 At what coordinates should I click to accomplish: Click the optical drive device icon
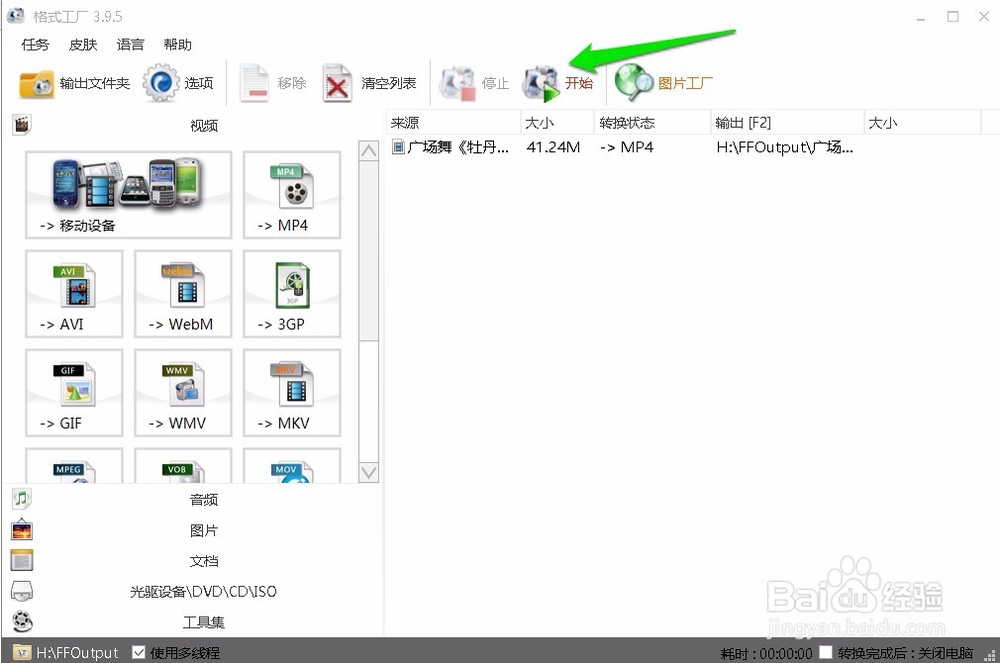(x=22, y=591)
